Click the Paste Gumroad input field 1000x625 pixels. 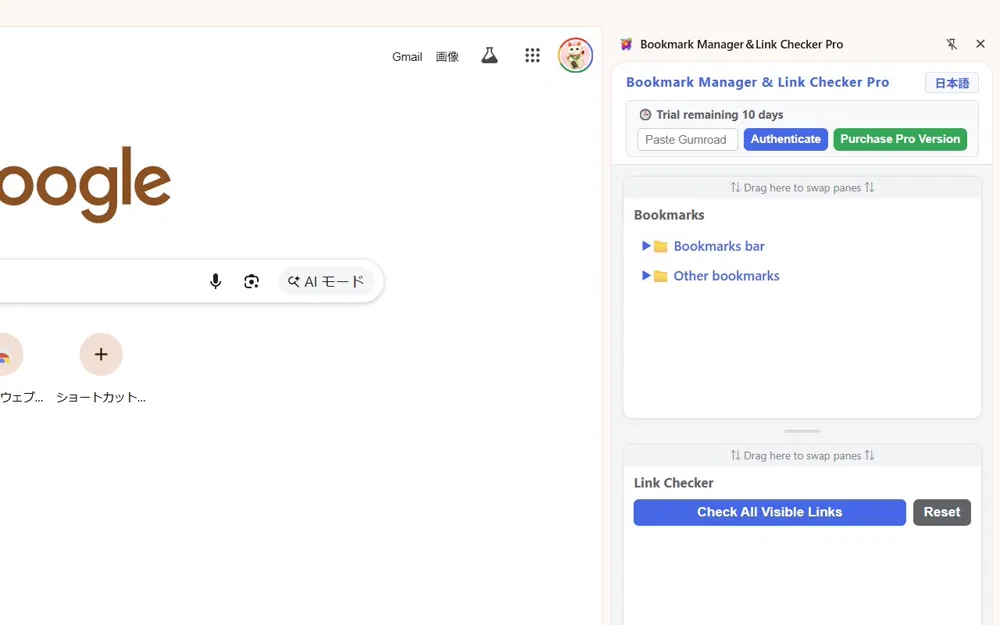coord(687,139)
